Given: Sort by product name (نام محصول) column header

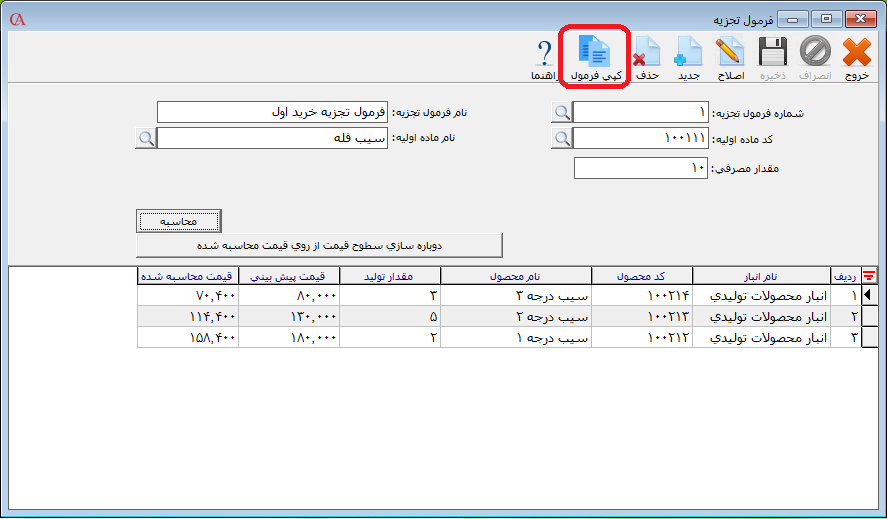Looking at the screenshot, I should 516,276.
